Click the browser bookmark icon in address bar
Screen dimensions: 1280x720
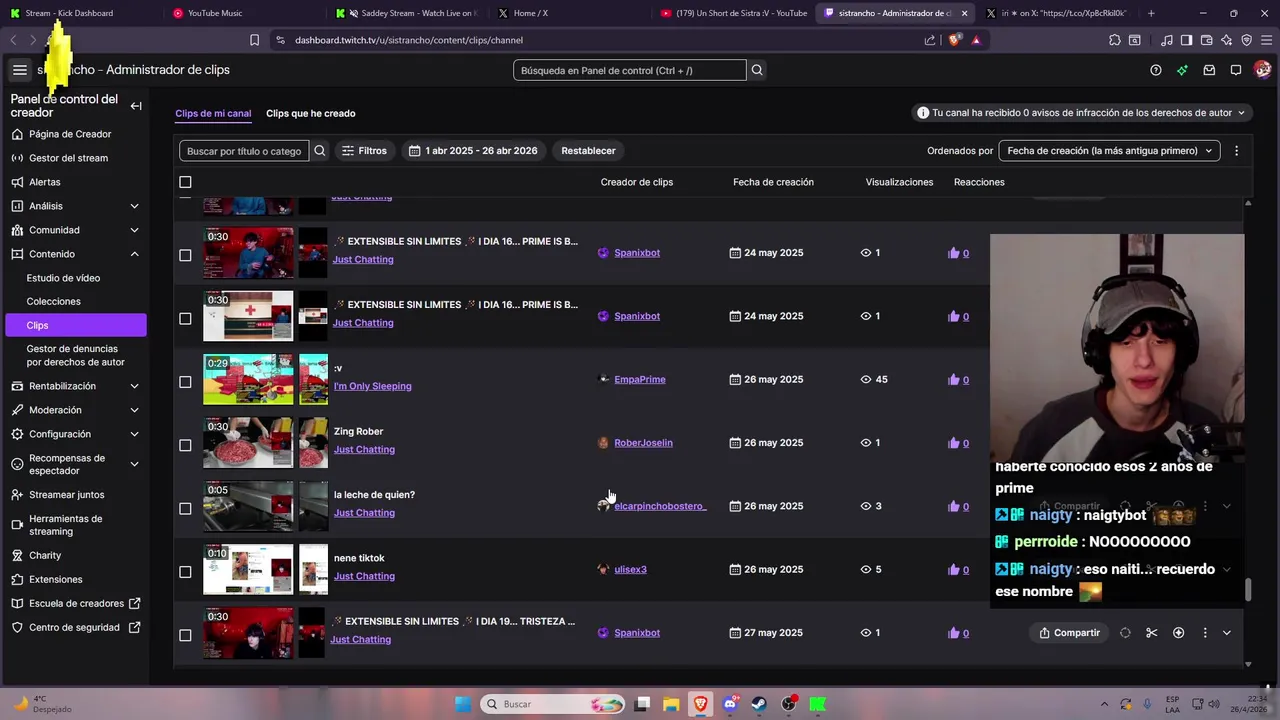254,40
